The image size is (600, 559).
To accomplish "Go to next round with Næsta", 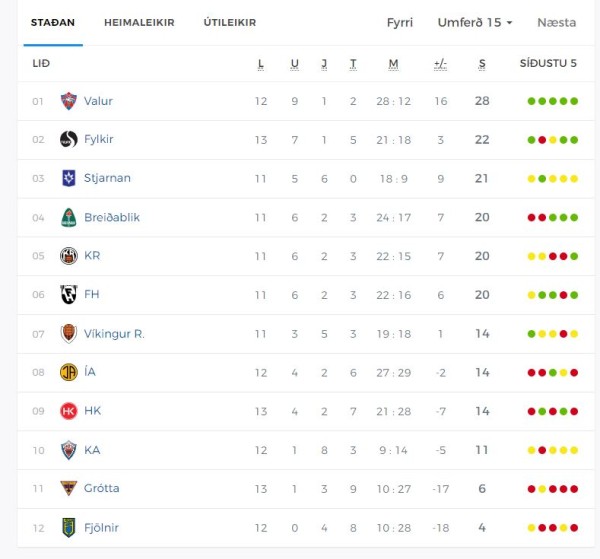I will (x=557, y=23).
